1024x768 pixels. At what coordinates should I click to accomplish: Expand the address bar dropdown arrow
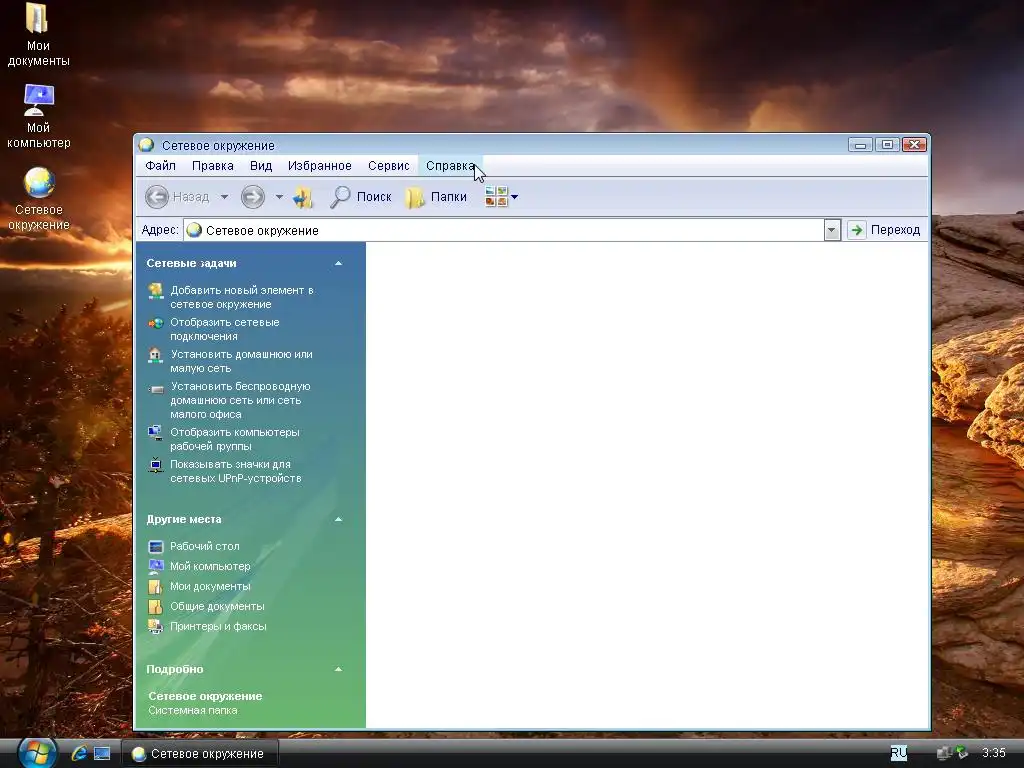click(832, 231)
